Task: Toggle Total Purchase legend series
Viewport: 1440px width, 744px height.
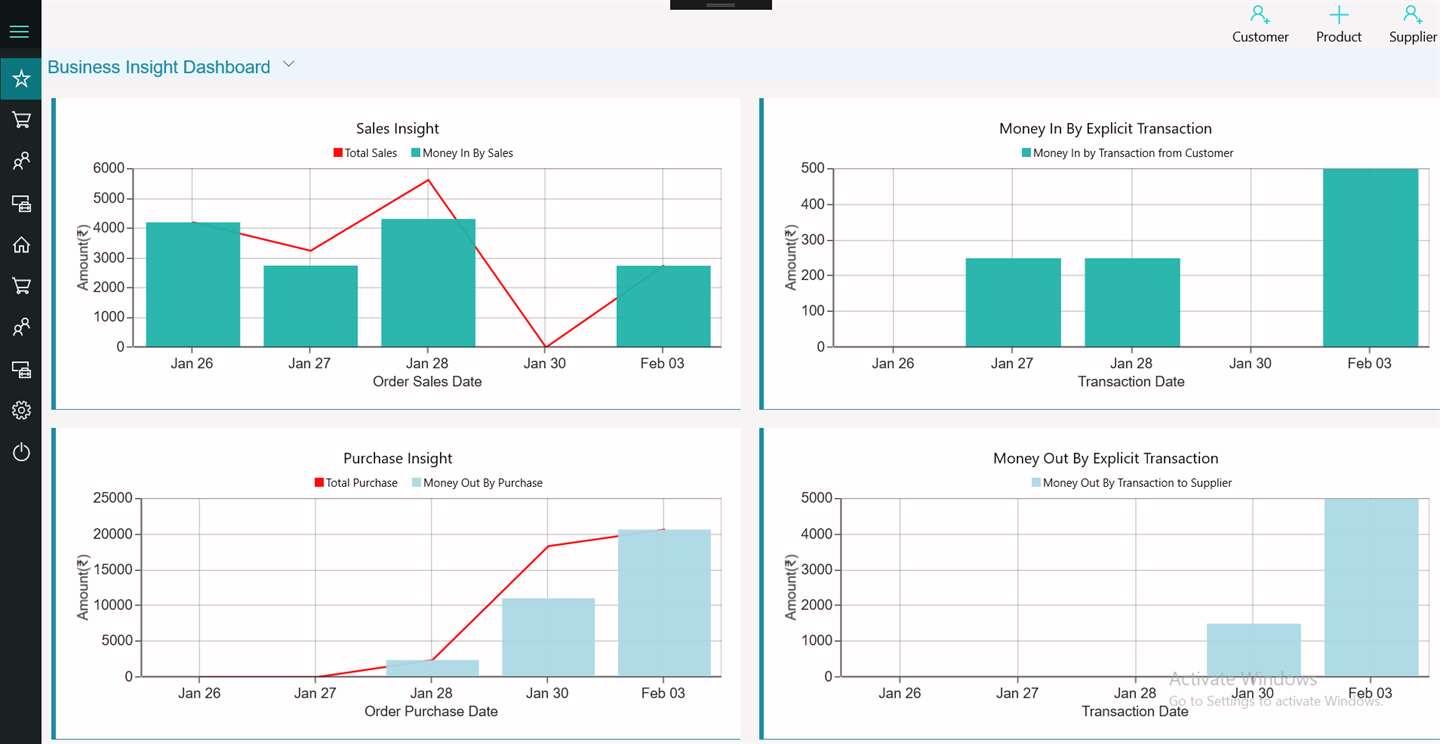Action: [x=356, y=483]
